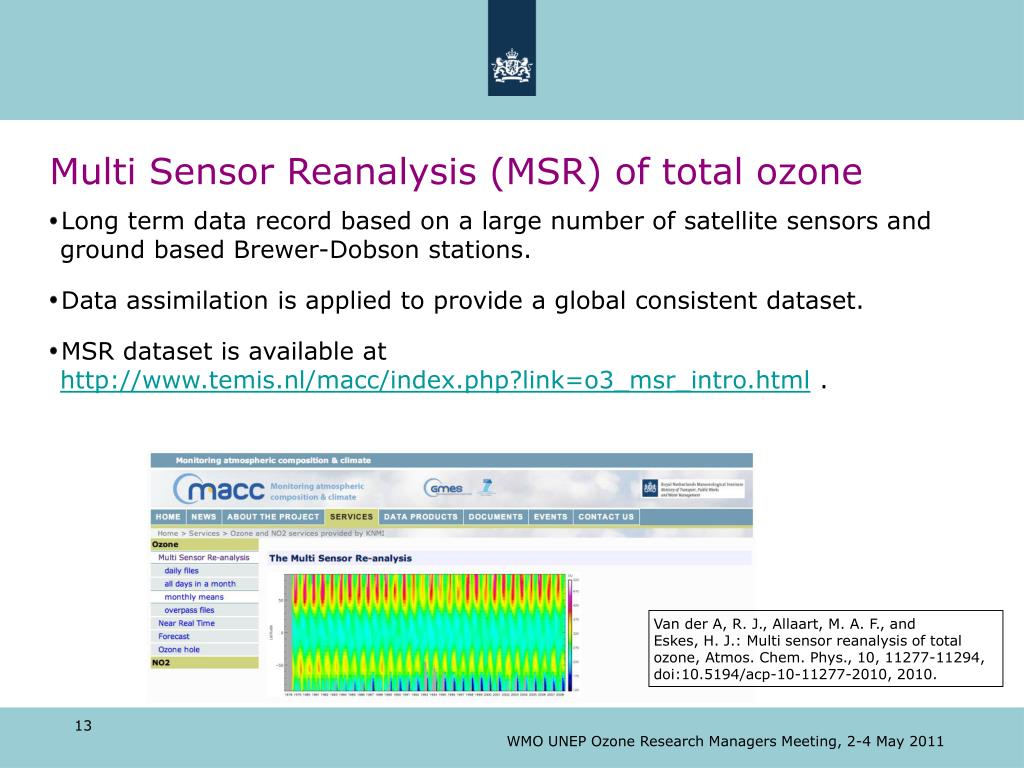Open Multi Sensor Re-analysis in the sidebar

pyautogui.click(x=204, y=558)
